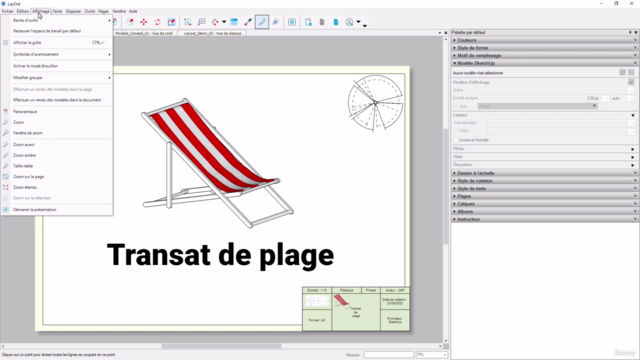Click magnifier icon beside Zoom avant

[x=6, y=144]
